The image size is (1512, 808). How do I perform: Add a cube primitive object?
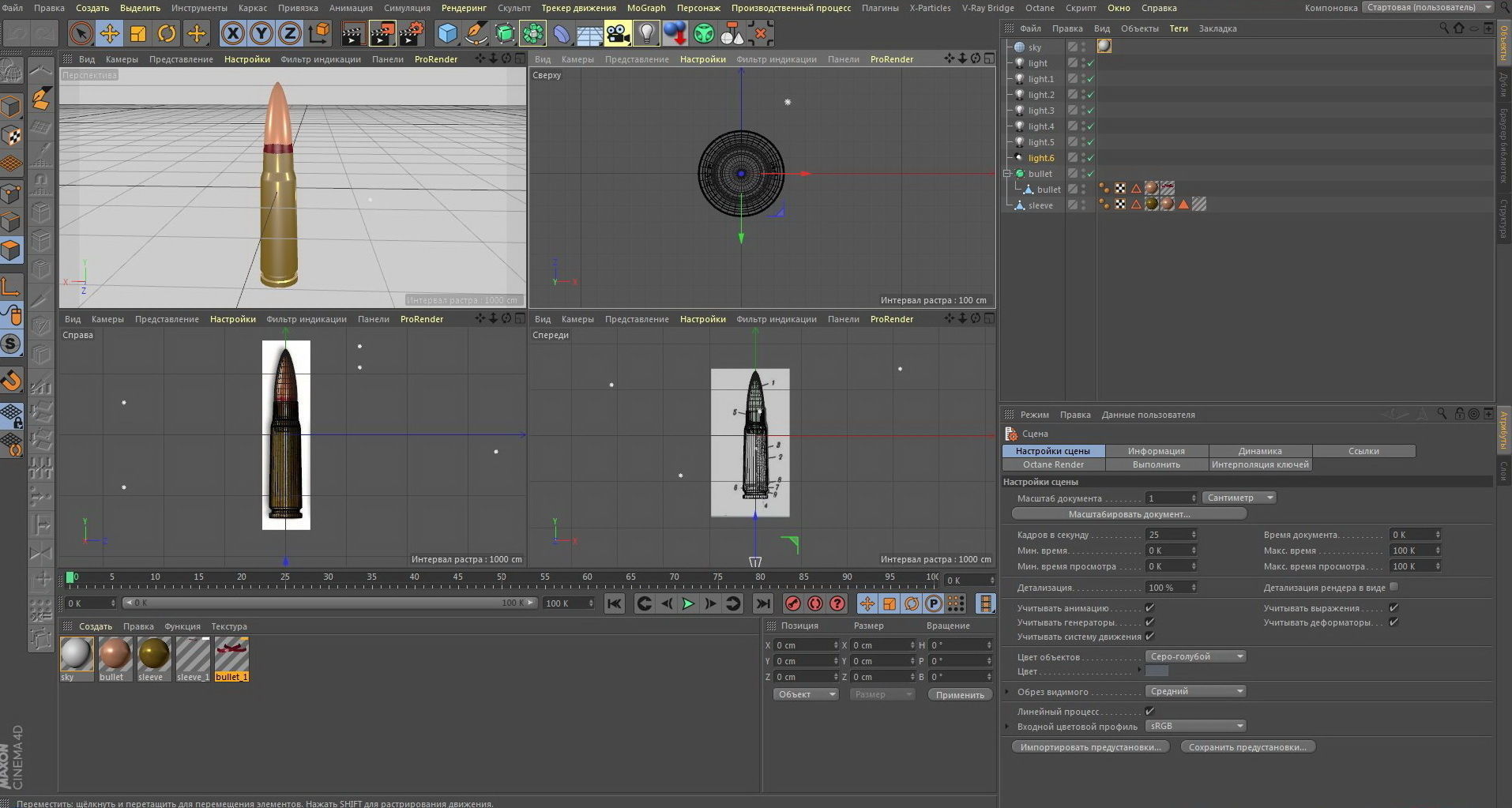tap(448, 33)
